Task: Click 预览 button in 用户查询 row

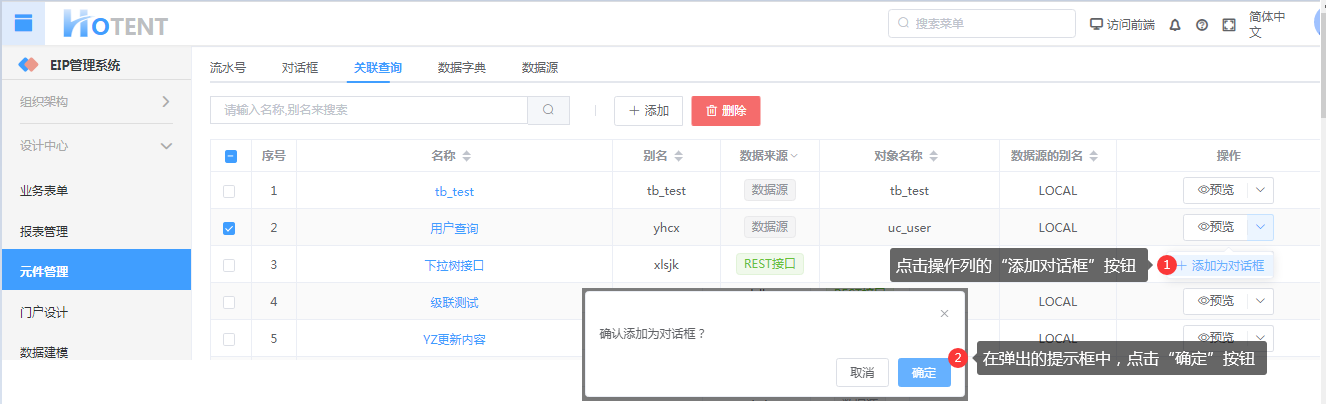Action: (1215, 227)
